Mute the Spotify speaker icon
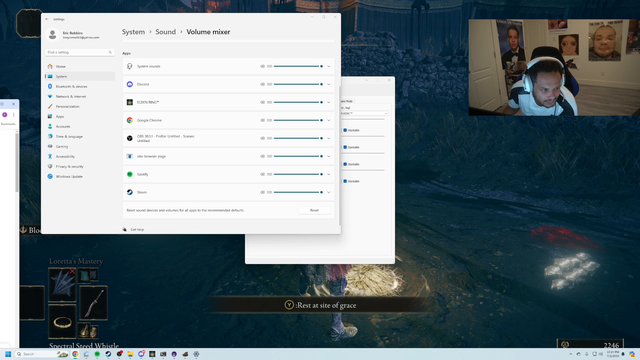640x360 pixels. (262, 174)
